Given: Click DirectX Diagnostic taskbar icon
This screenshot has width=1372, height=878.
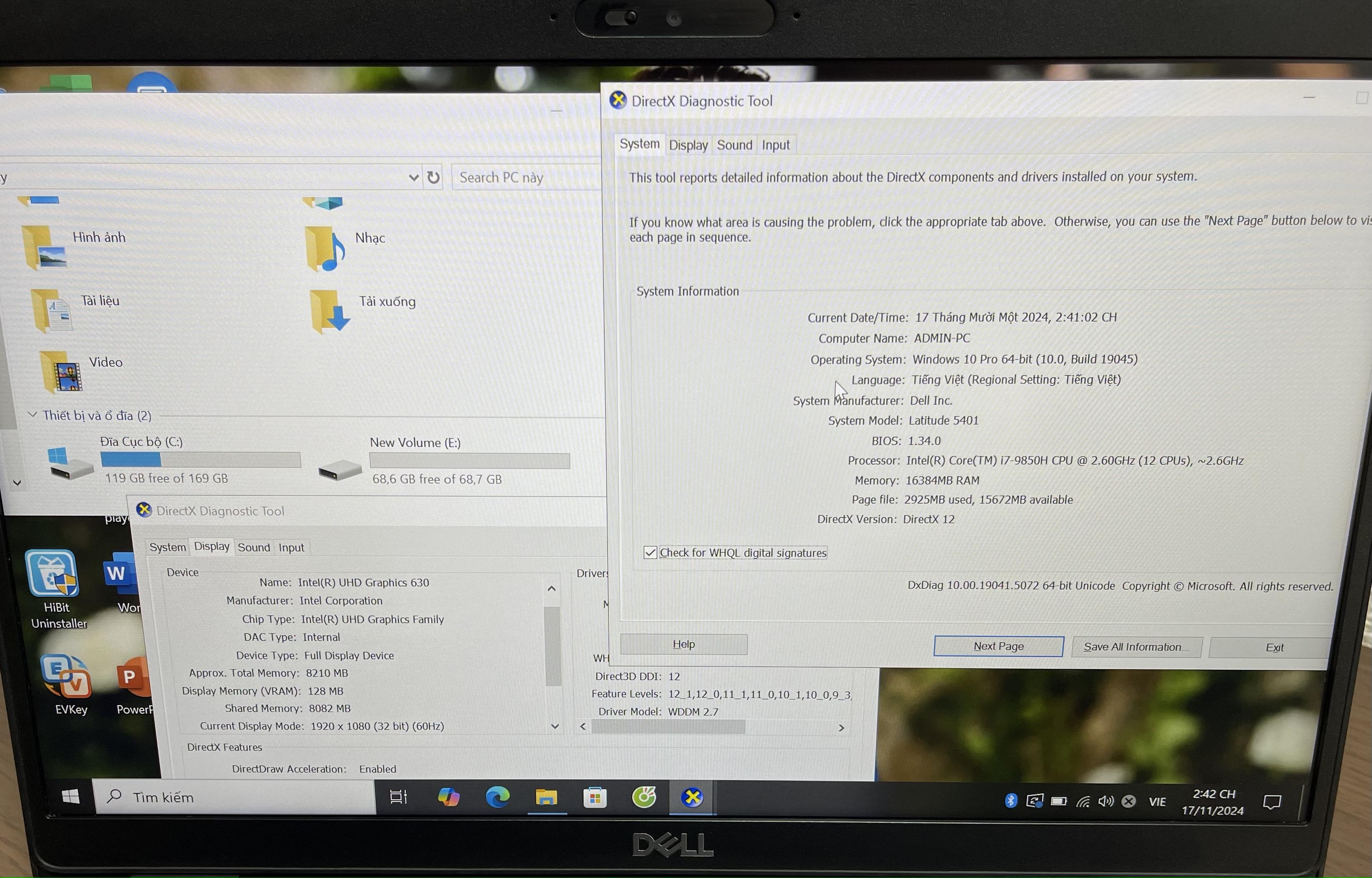Looking at the screenshot, I should (692, 798).
